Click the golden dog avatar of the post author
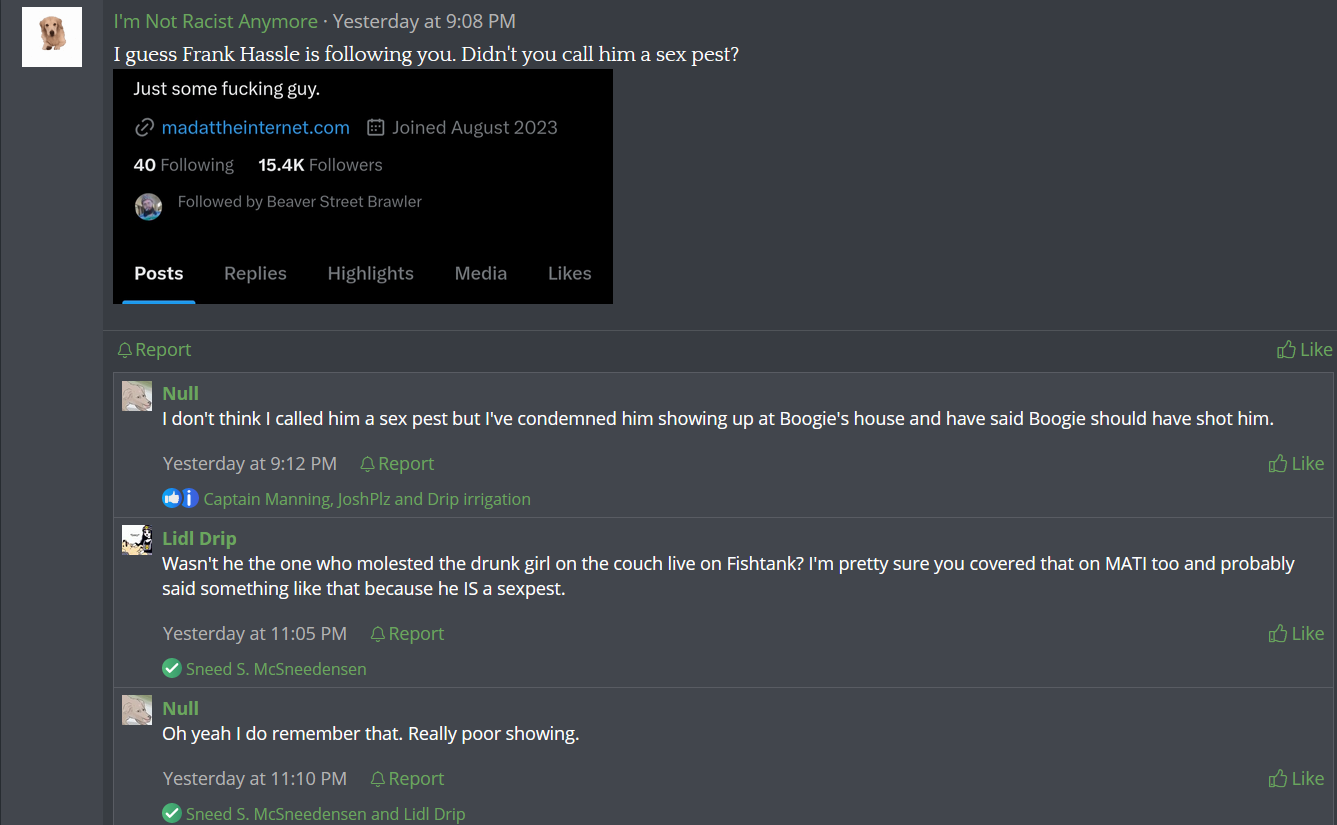 coord(52,37)
